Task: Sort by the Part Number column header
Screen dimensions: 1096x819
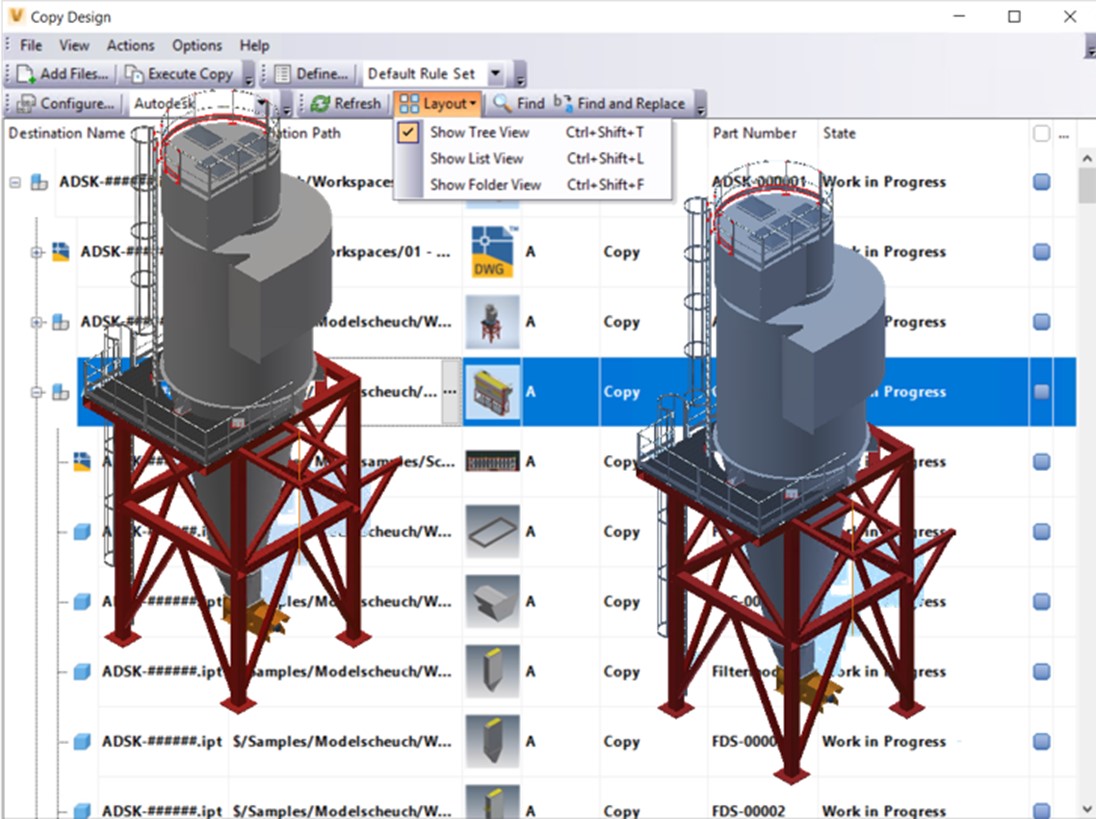Action: (x=754, y=133)
